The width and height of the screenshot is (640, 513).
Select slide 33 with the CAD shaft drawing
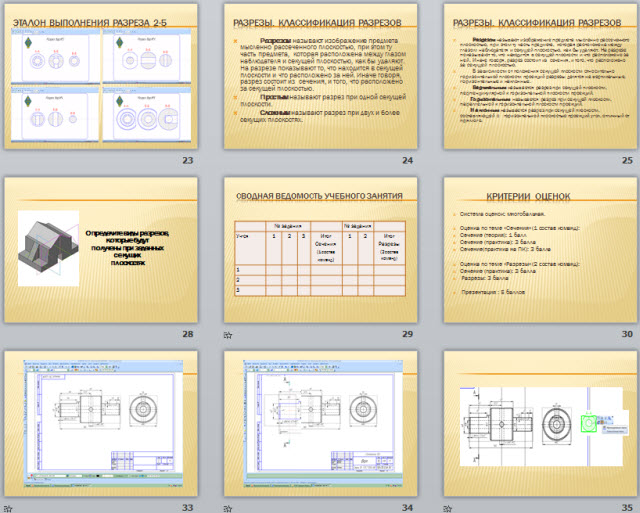[101, 424]
